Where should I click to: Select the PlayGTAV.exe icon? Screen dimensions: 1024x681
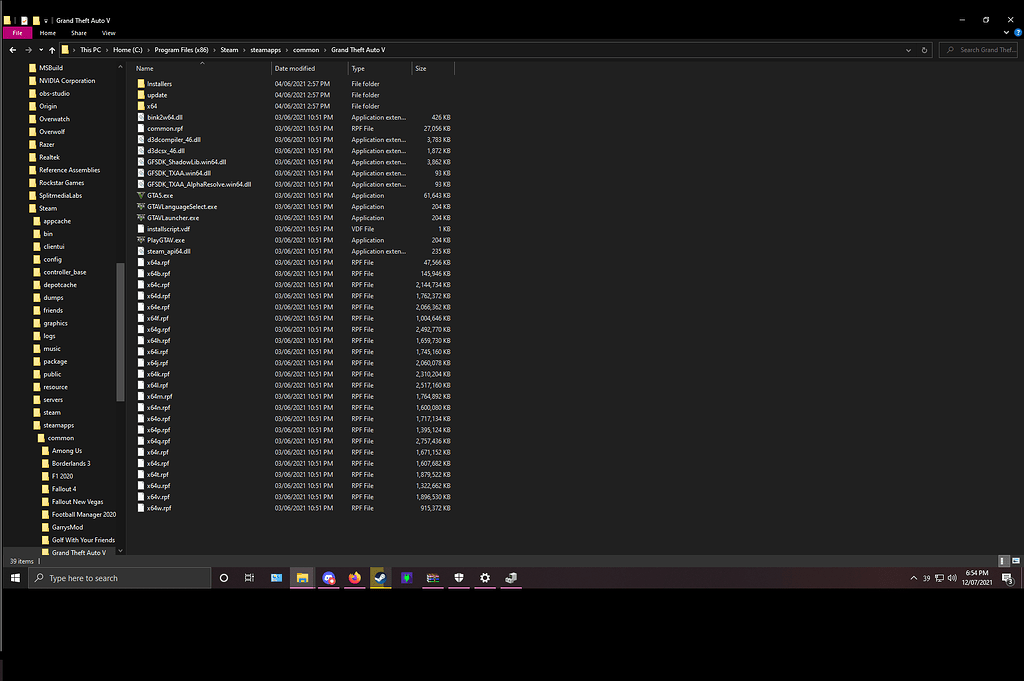141,240
